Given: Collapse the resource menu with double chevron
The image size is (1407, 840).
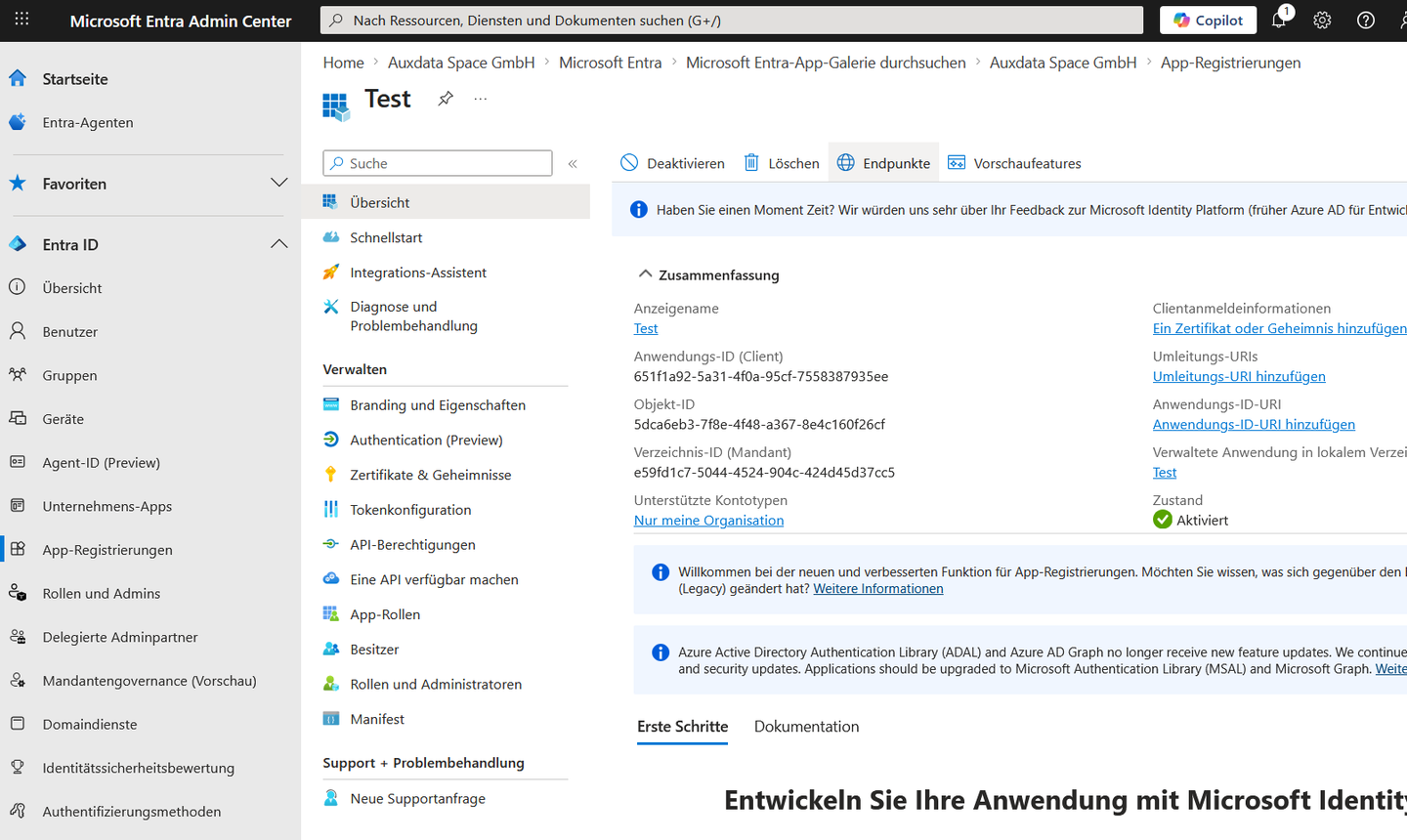Looking at the screenshot, I should [x=573, y=164].
